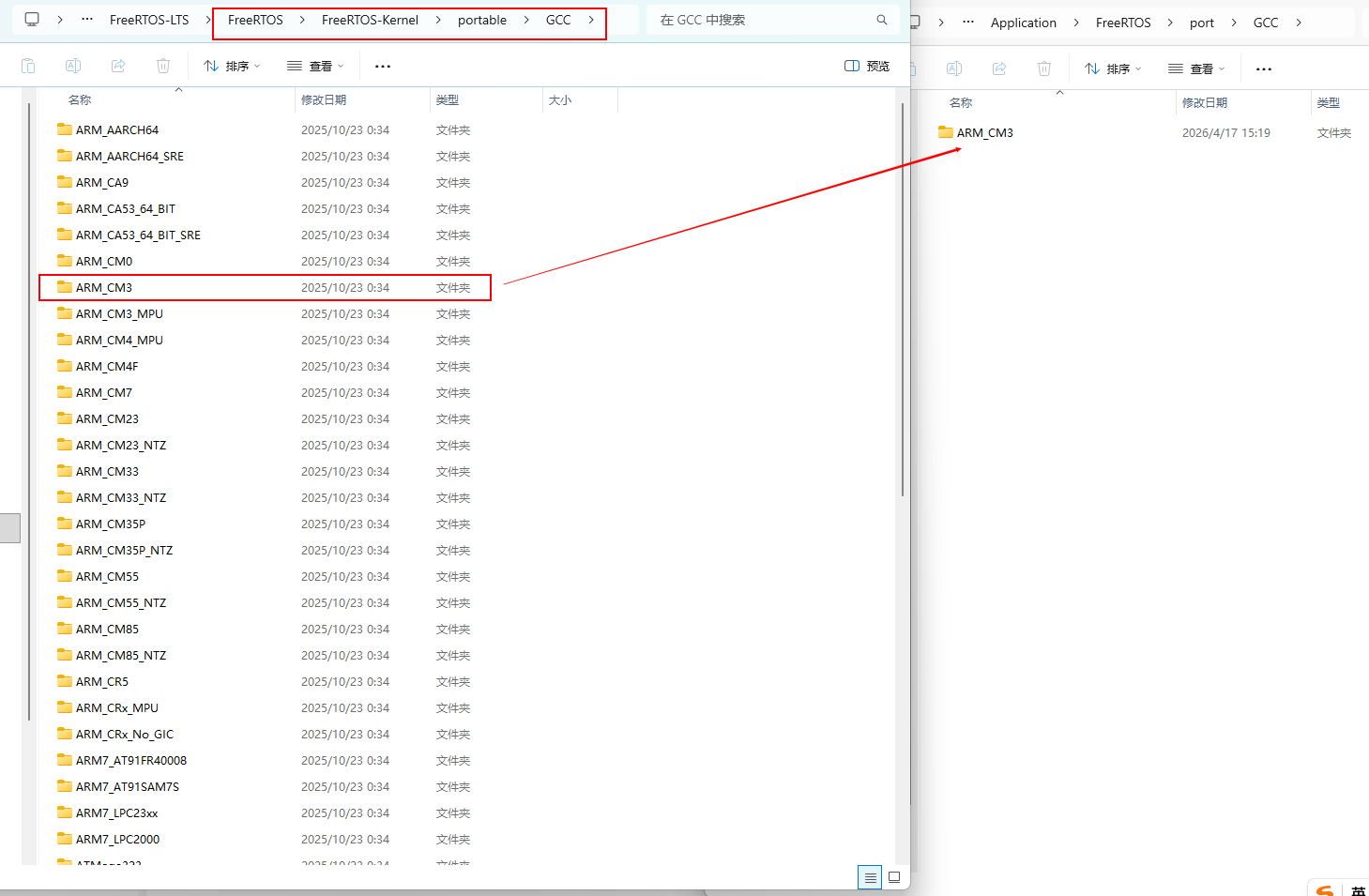1369x896 pixels.
Task: Click the rename icon in left window toolbar
Action: pos(73,66)
